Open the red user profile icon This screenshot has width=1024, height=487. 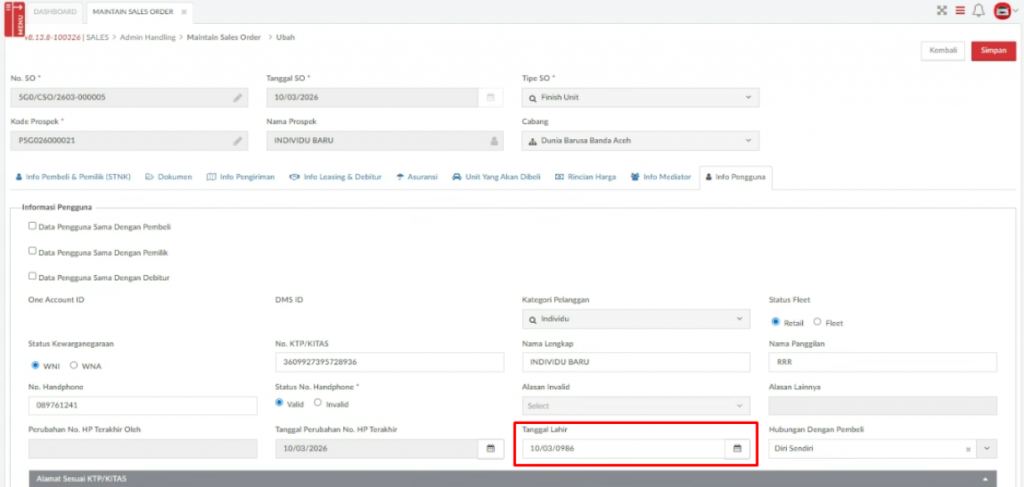(1003, 11)
